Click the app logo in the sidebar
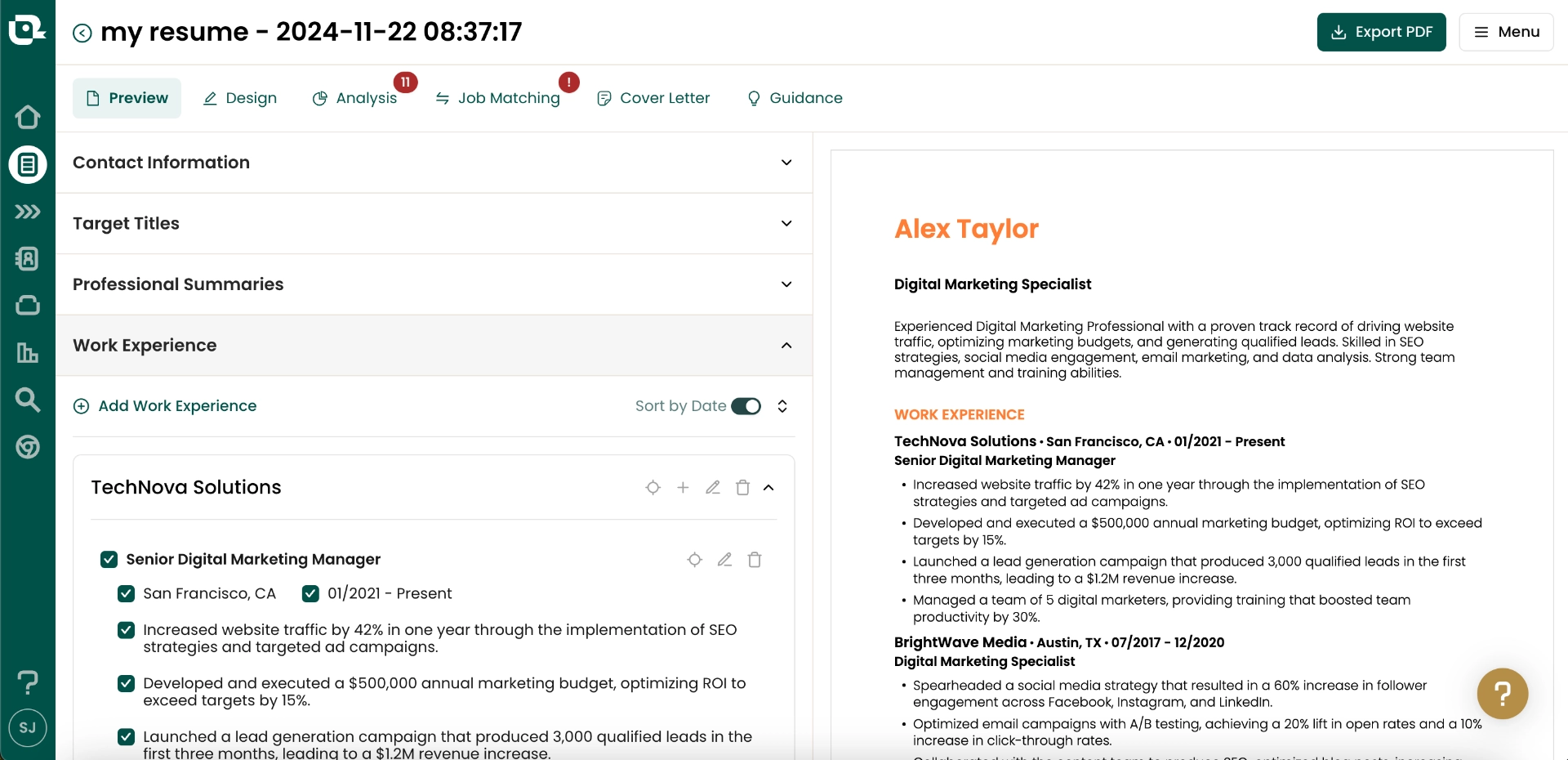 coord(27,30)
